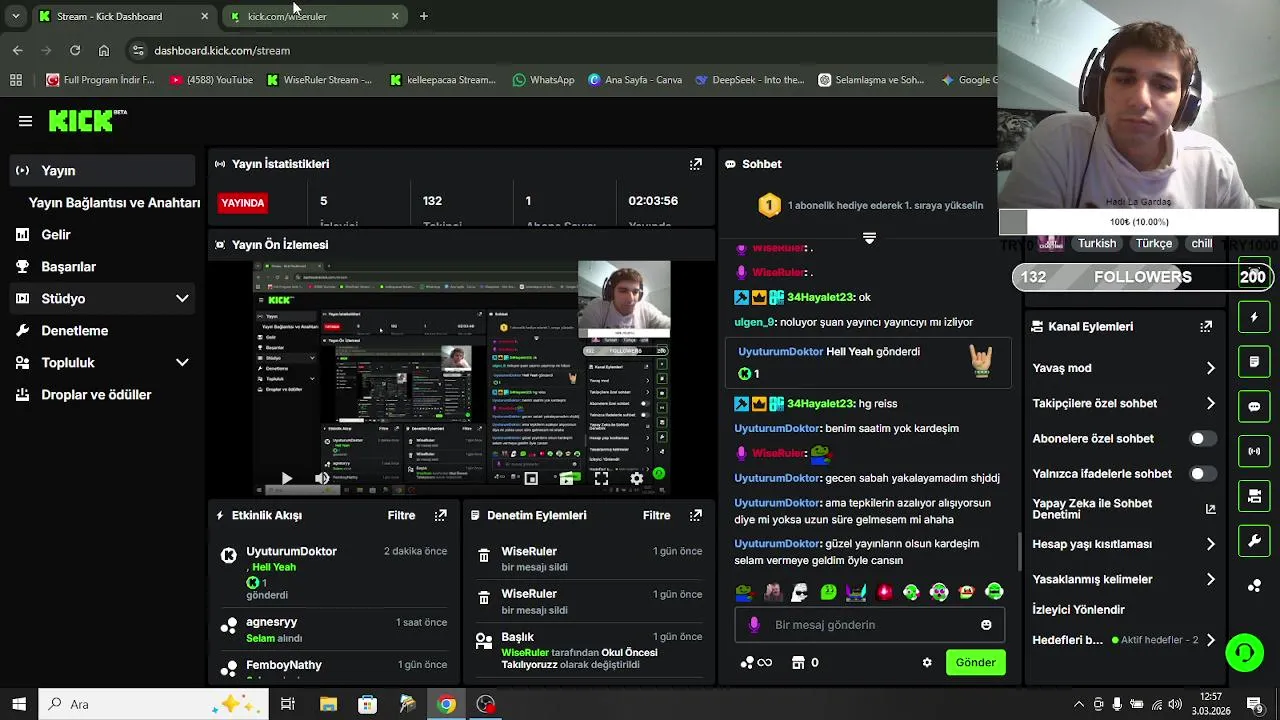1280x720 pixels.
Task: Collapse the gift leaderboard arrow in chat
Action: click(869, 238)
